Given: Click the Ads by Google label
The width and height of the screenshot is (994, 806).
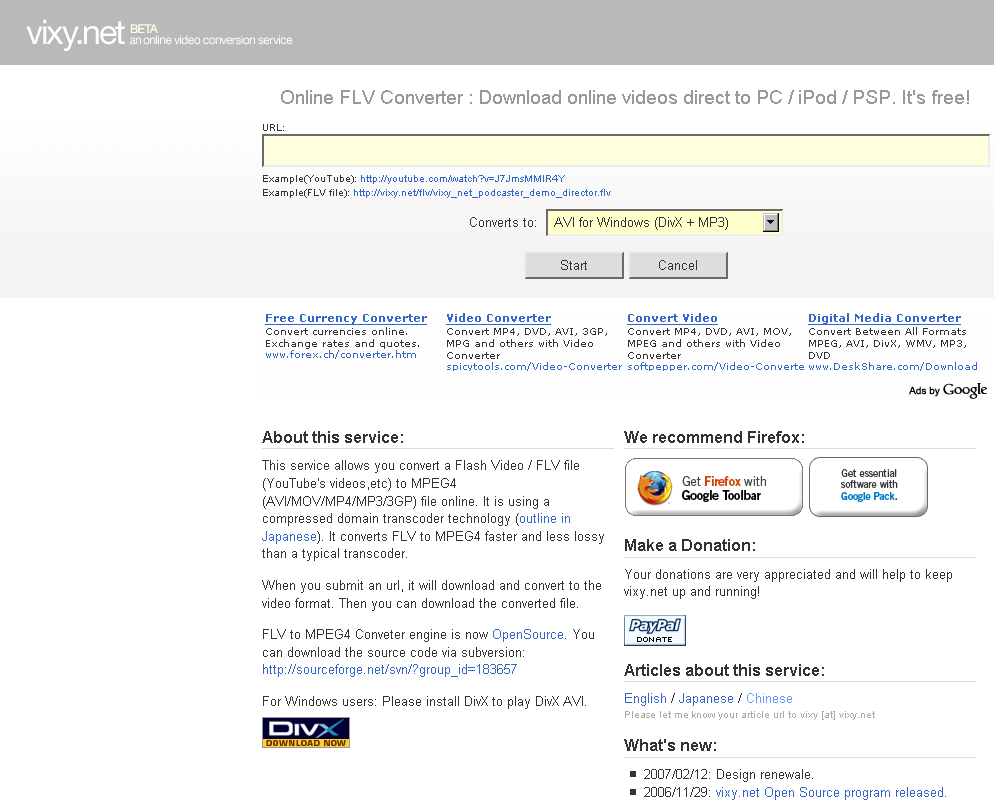Looking at the screenshot, I should click(948, 390).
